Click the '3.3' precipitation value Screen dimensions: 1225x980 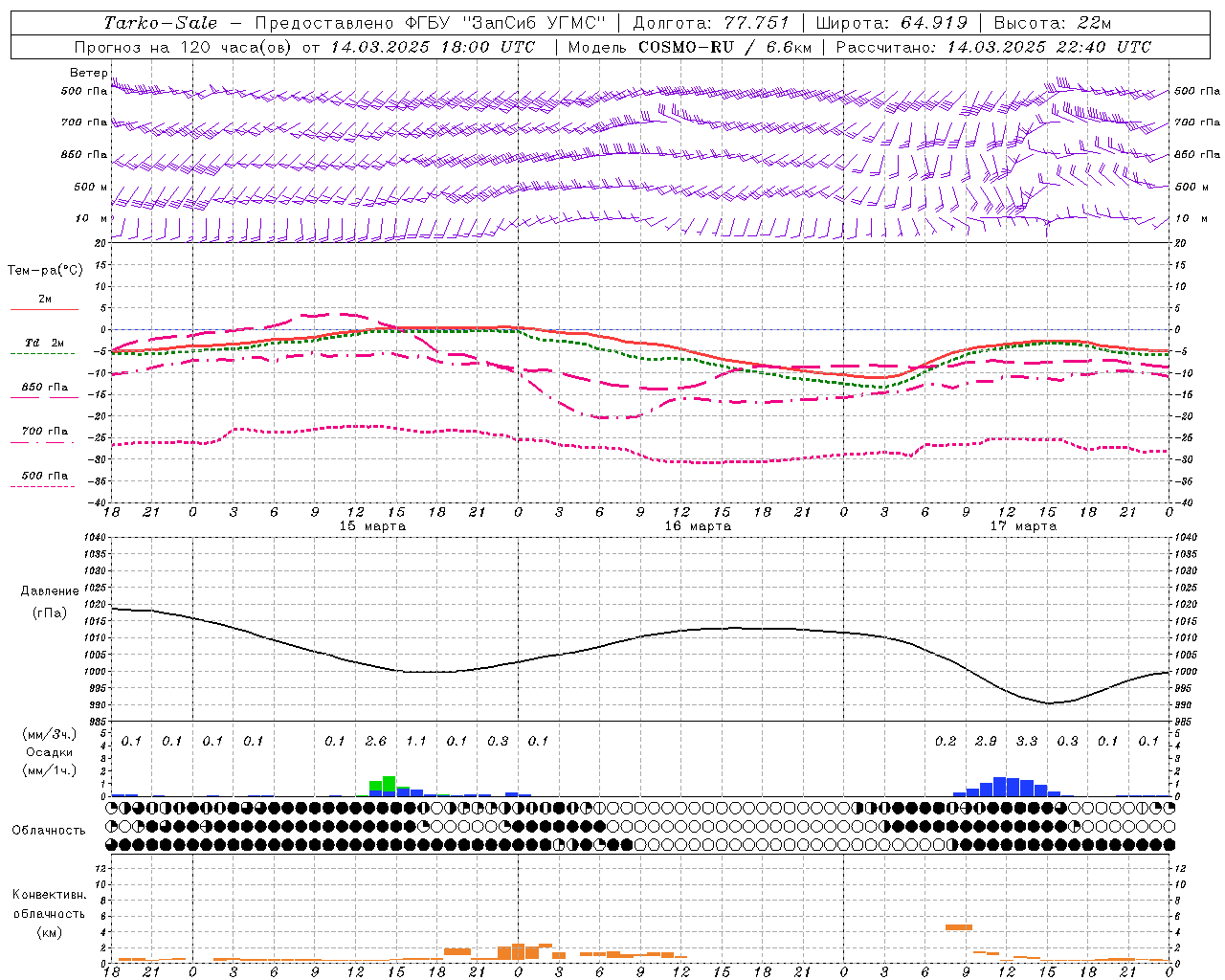(1027, 742)
